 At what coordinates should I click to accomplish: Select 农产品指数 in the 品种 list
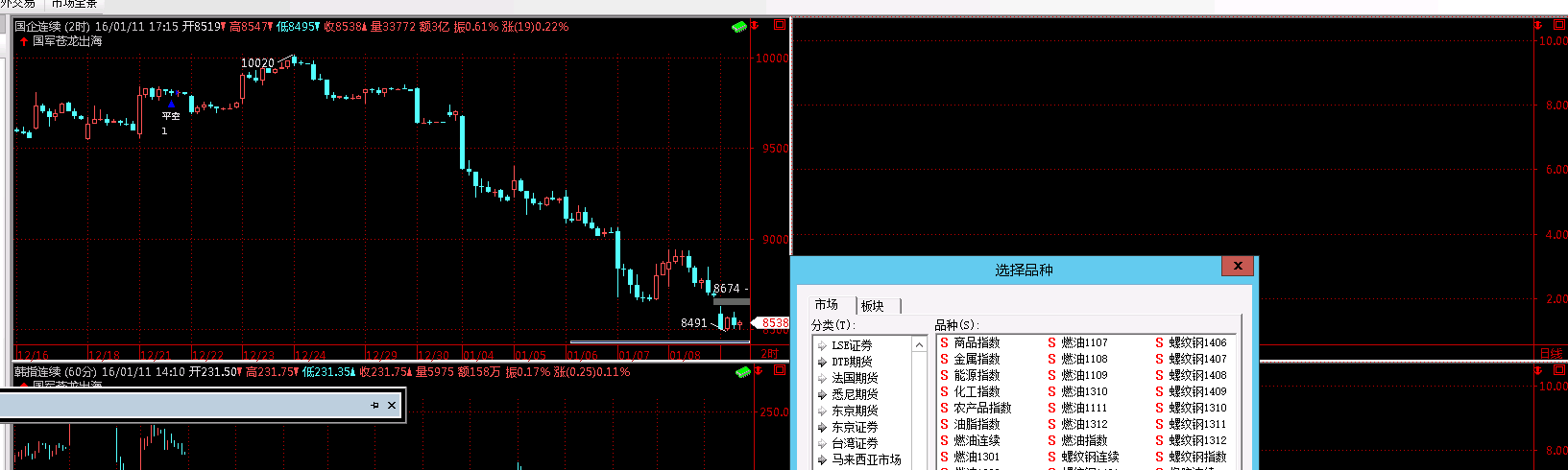coord(982,408)
